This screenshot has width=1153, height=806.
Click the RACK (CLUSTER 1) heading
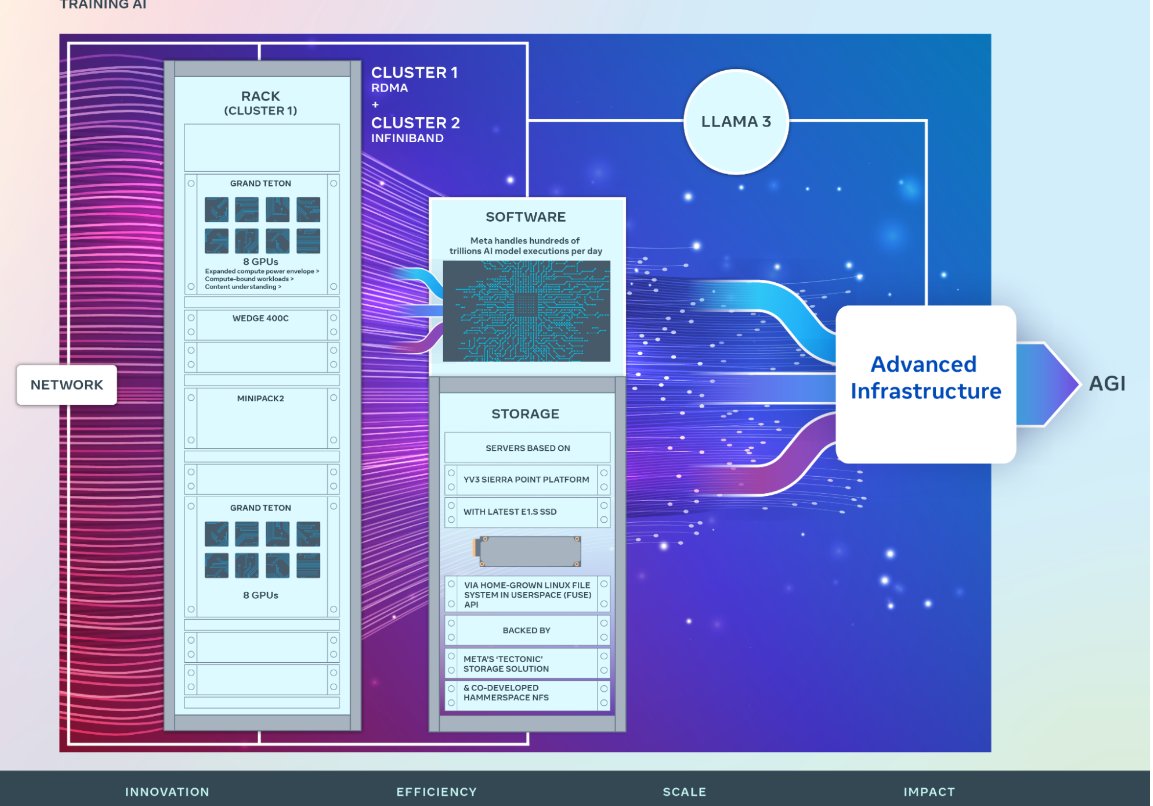point(260,103)
